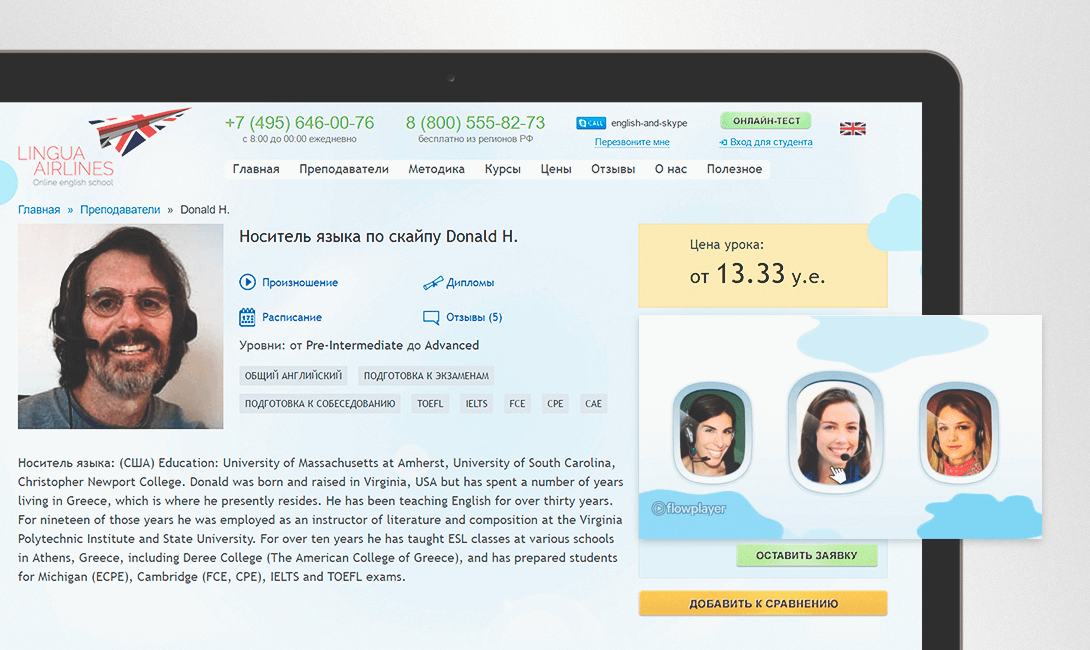This screenshot has width=1090, height=650.
Task: Click the heading Носитель языка по скайпу Donald H.
Action: 378,236
